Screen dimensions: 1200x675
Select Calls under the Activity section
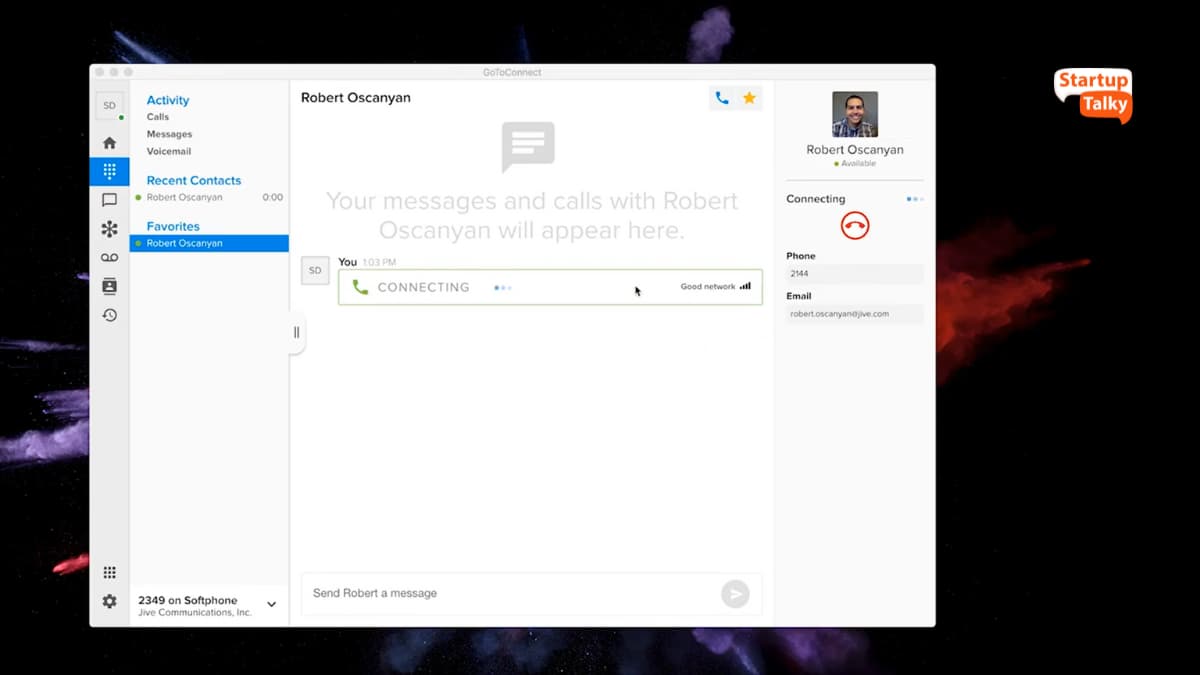coord(158,116)
